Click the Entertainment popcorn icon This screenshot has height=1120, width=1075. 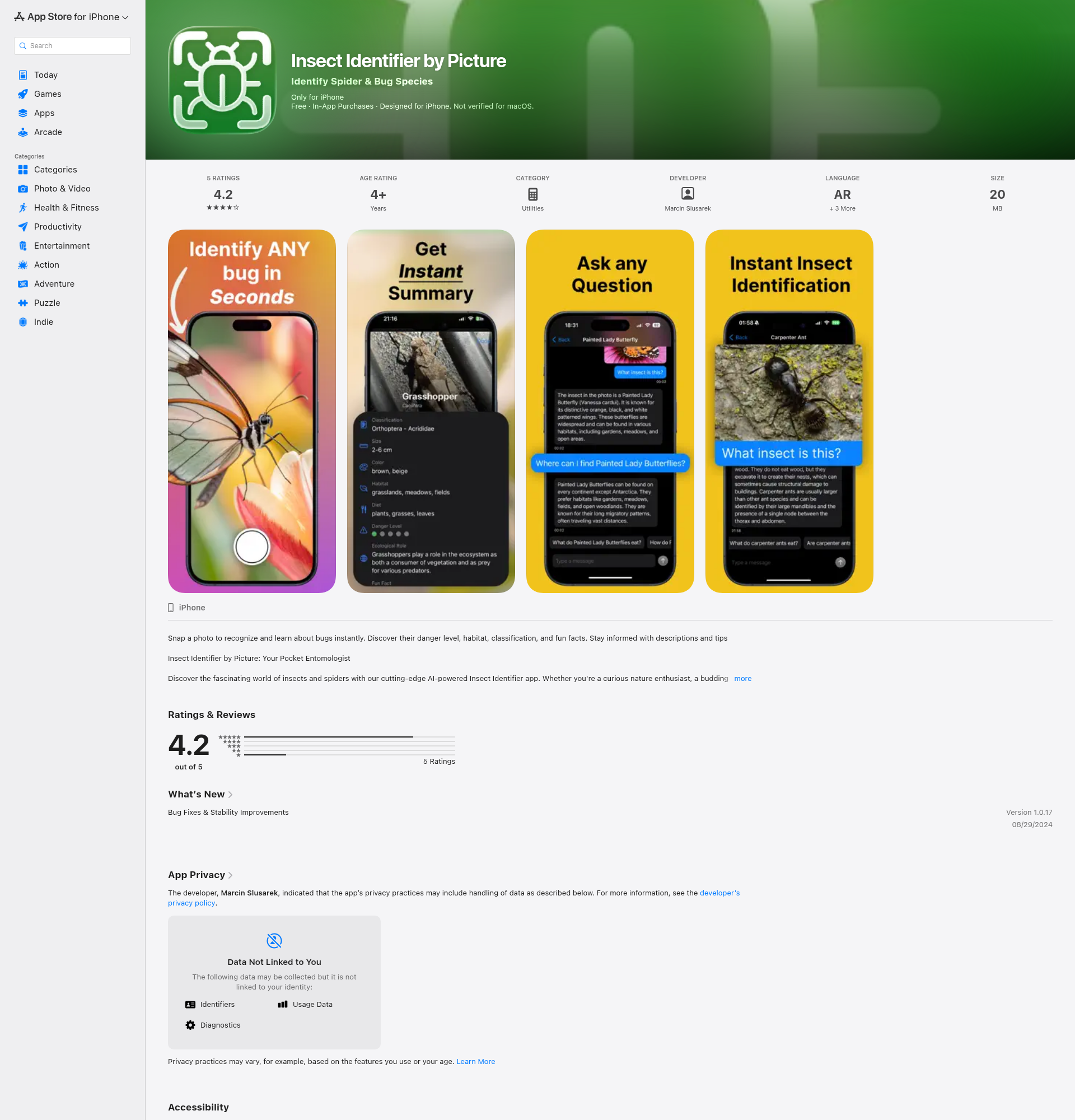23,246
